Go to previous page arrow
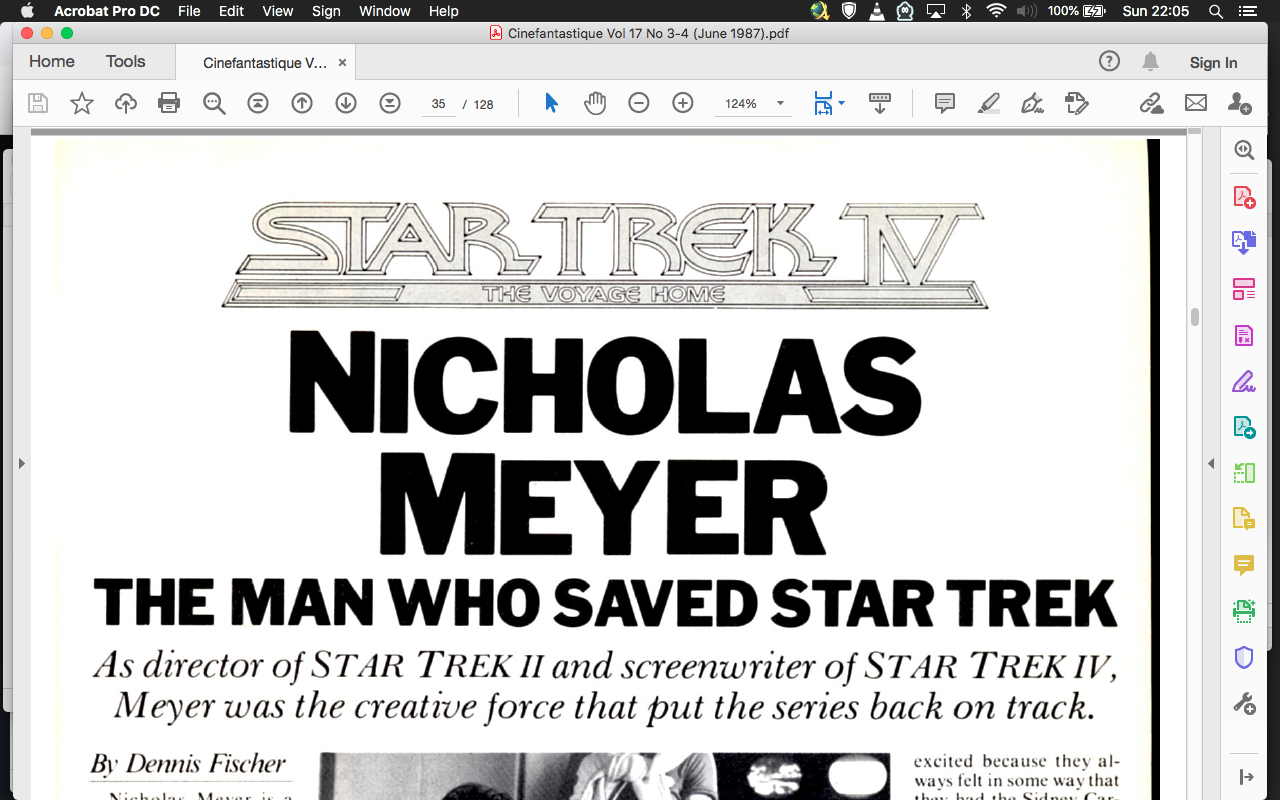1280x800 pixels. (302, 103)
